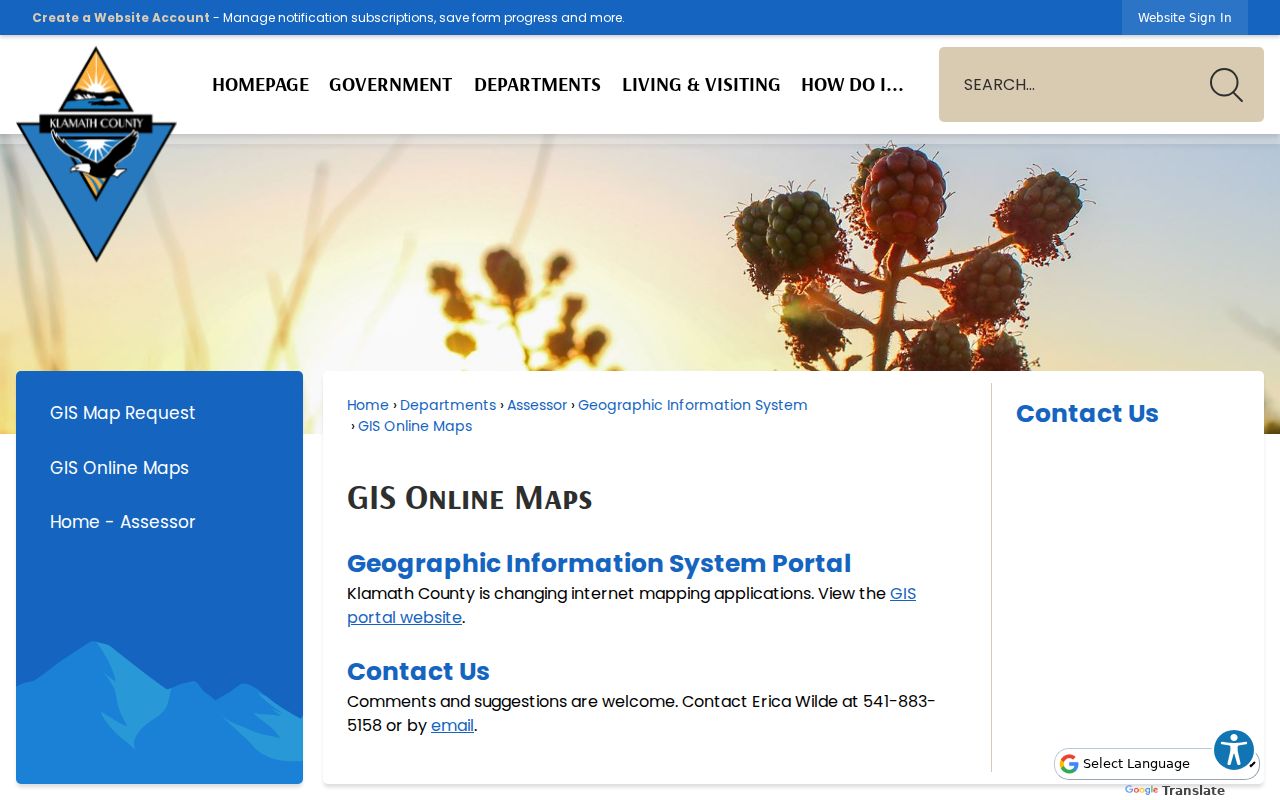Click the Assessor breadcrumb link
Viewport: 1280px width, 800px height.
(x=537, y=405)
